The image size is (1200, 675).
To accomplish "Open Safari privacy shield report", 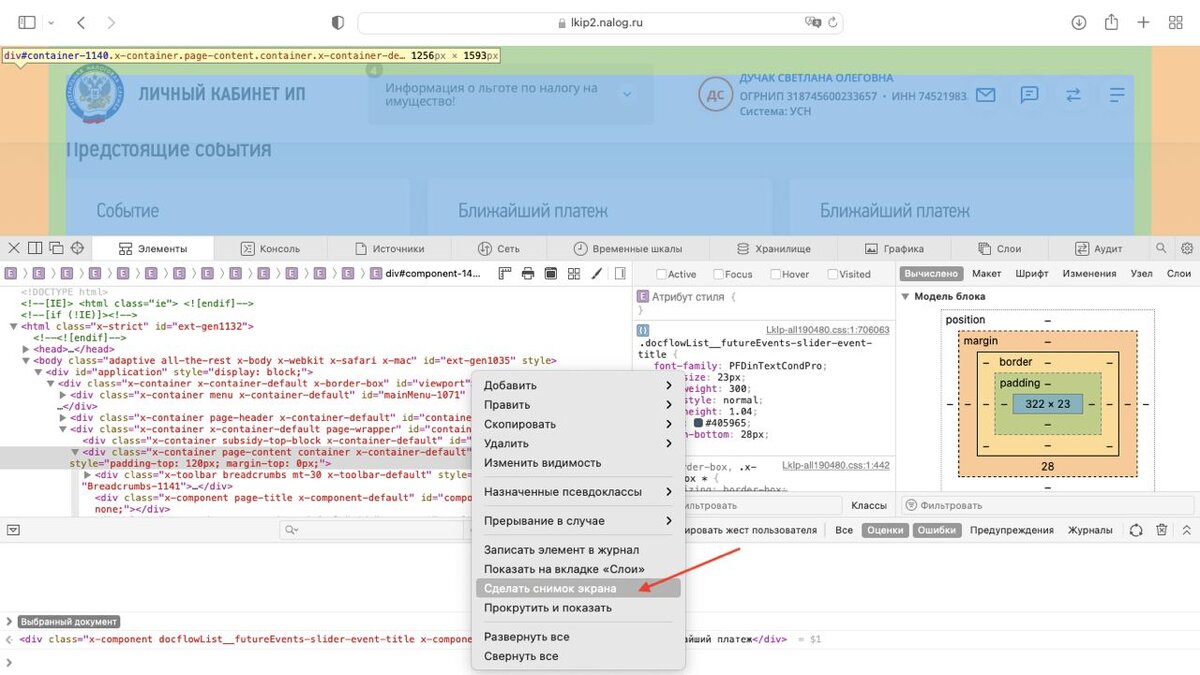I will coord(337,22).
